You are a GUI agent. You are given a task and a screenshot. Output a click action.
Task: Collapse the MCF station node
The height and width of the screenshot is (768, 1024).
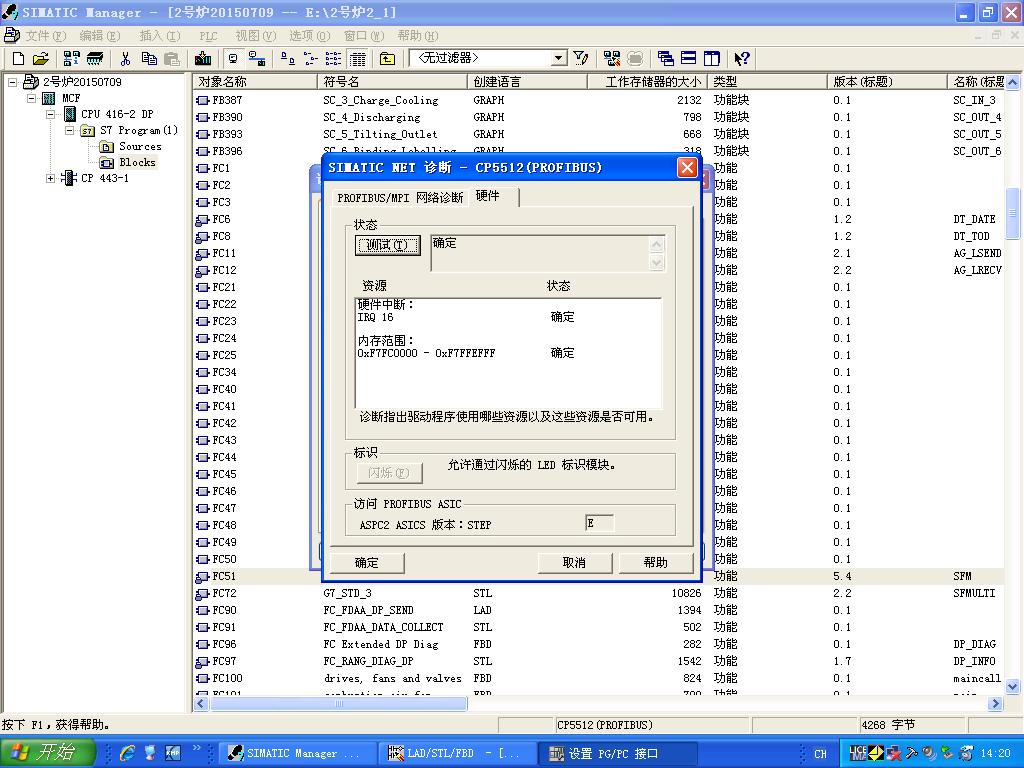[x=31, y=99]
